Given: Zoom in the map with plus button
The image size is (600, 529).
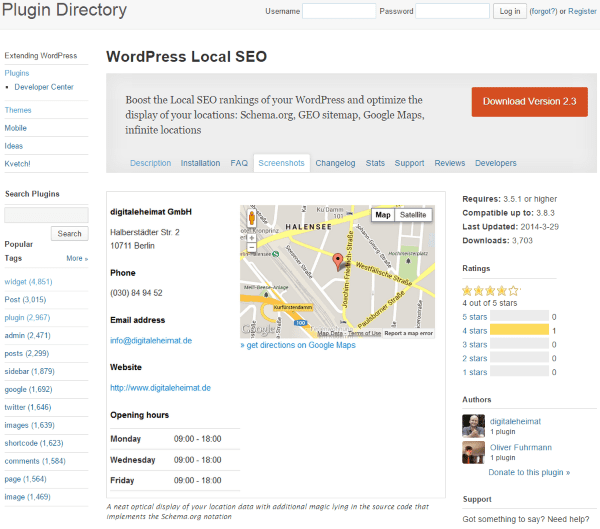Looking at the screenshot, I should pos(251,238).
